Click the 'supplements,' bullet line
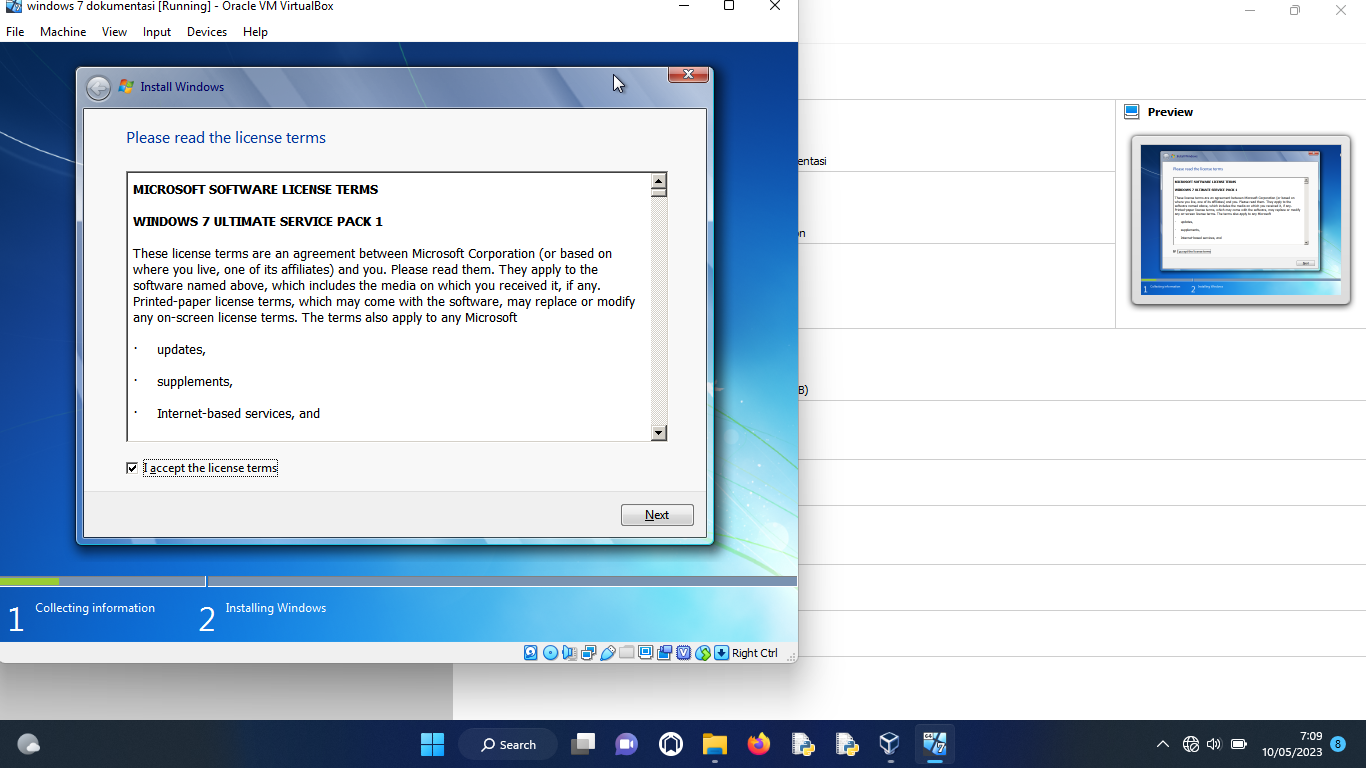Viewport: 1366px width, 768px height. tap(195, 382)
